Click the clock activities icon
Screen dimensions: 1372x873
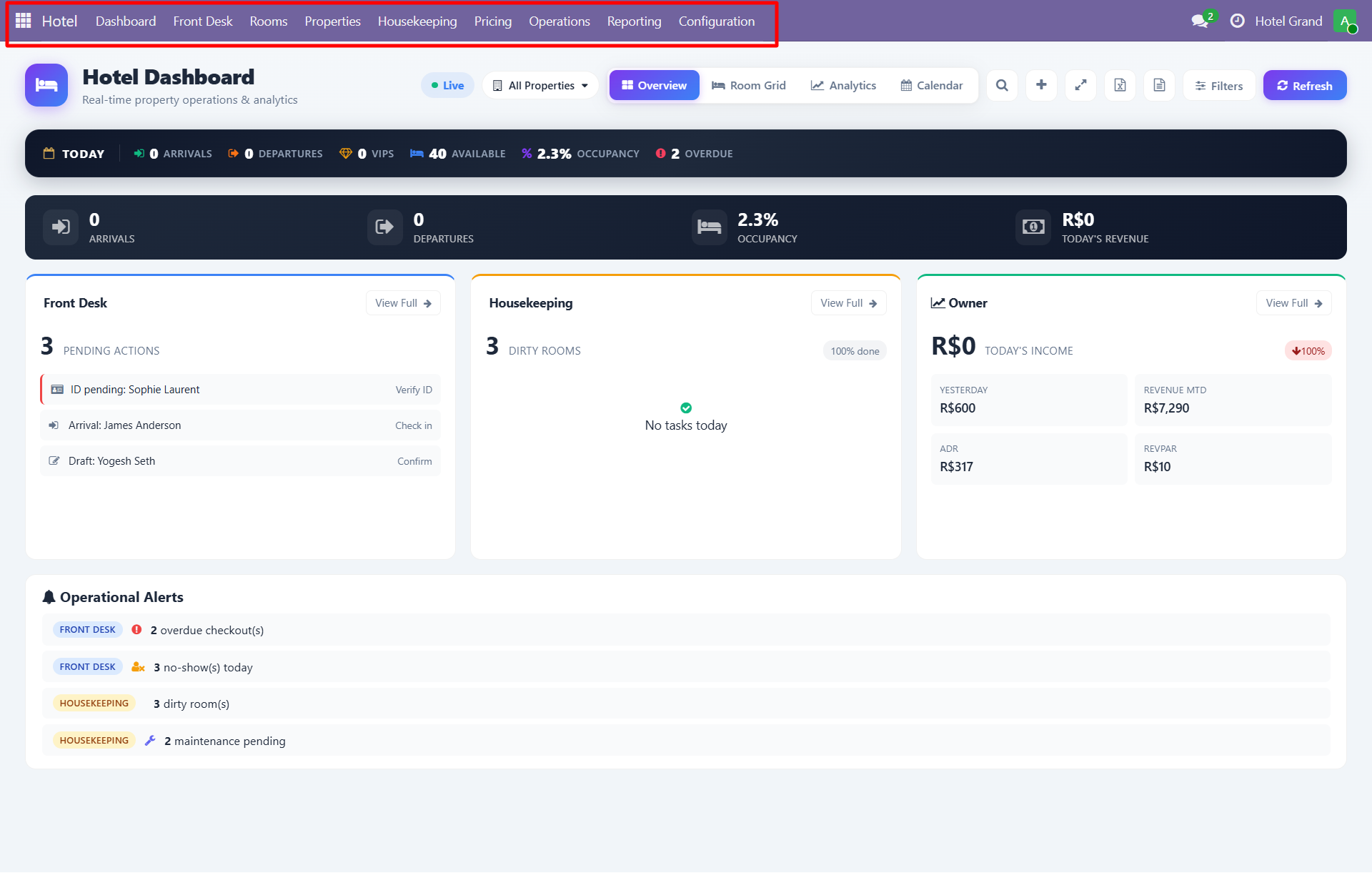tap(1237, 21)
